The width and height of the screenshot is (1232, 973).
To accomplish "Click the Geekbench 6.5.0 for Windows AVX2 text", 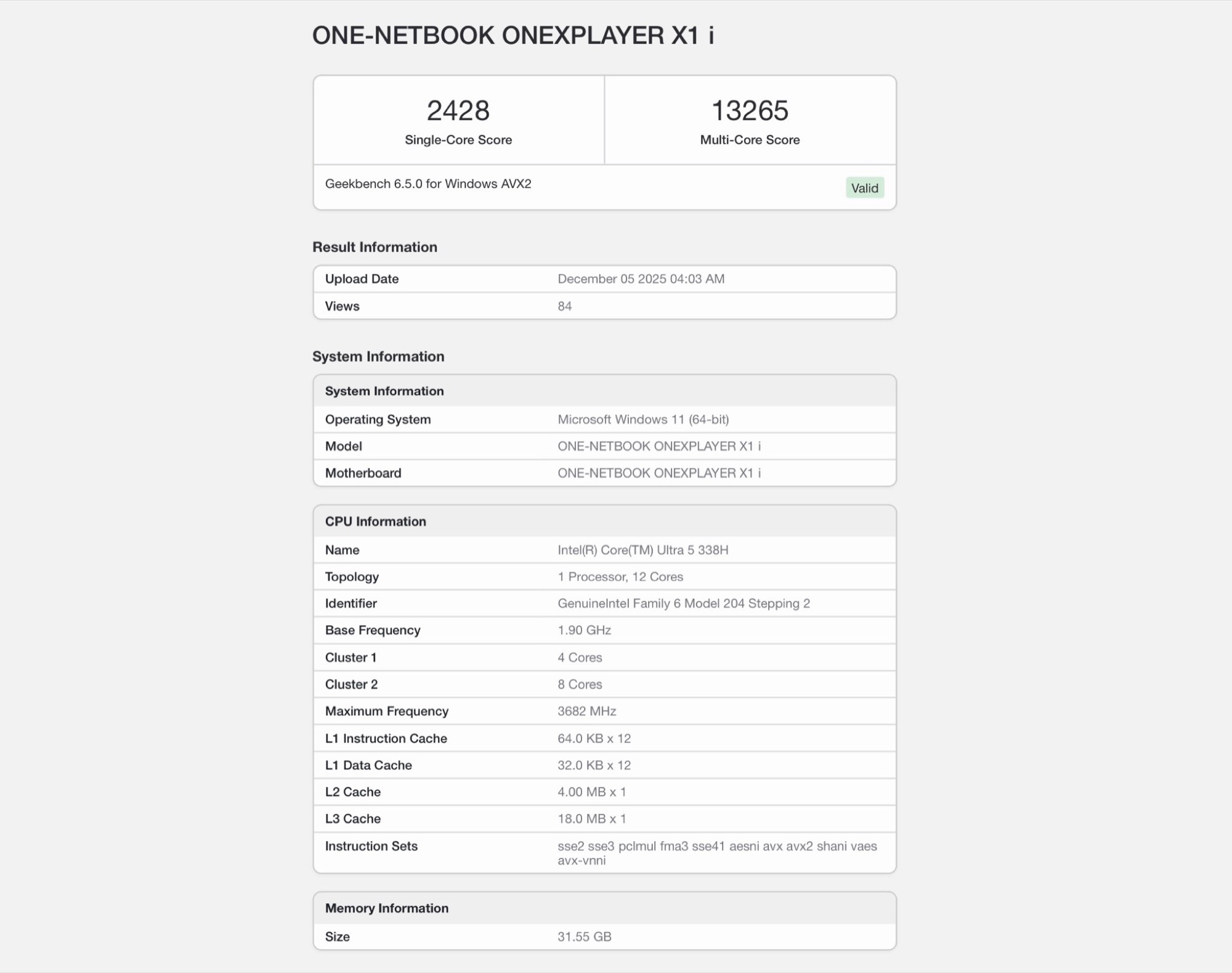I will pos(428,184).
